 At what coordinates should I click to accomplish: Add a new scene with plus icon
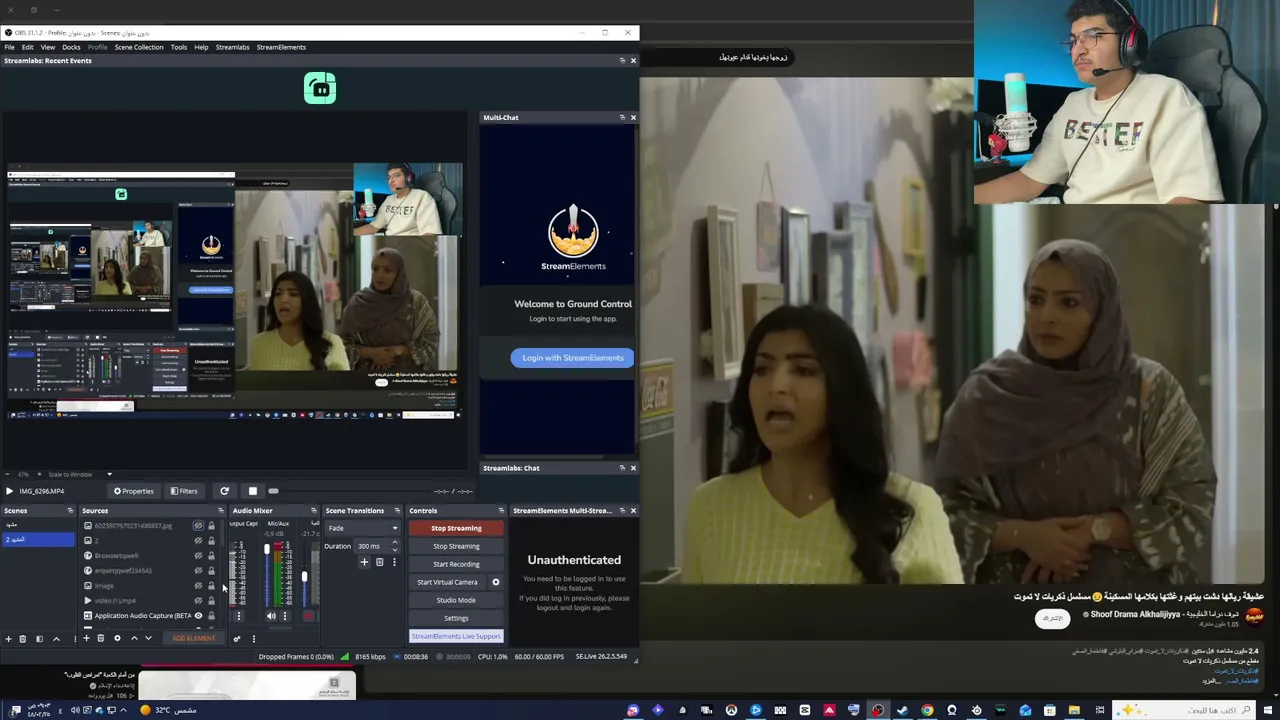click(8, 639)
